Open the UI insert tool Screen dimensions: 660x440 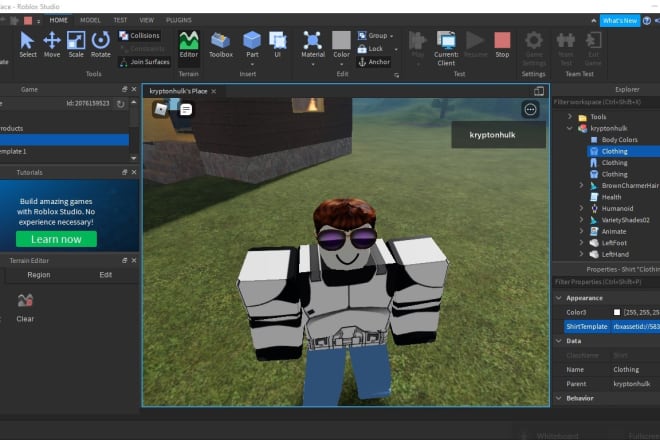277,44
